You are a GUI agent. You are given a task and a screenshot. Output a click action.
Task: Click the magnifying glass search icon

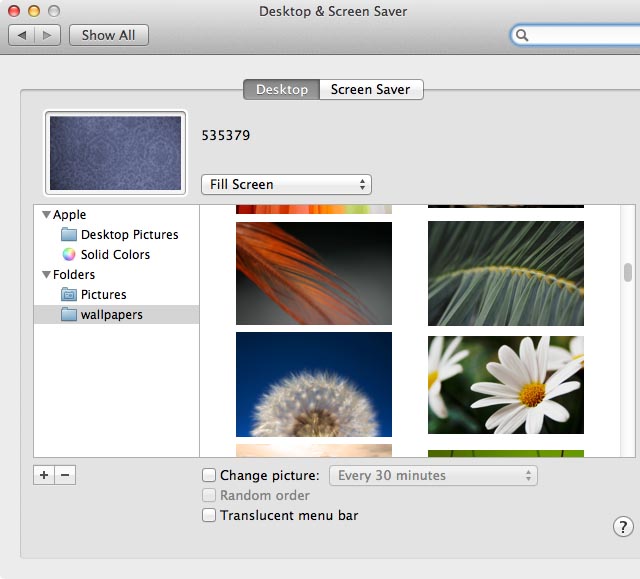pos(522,35)
